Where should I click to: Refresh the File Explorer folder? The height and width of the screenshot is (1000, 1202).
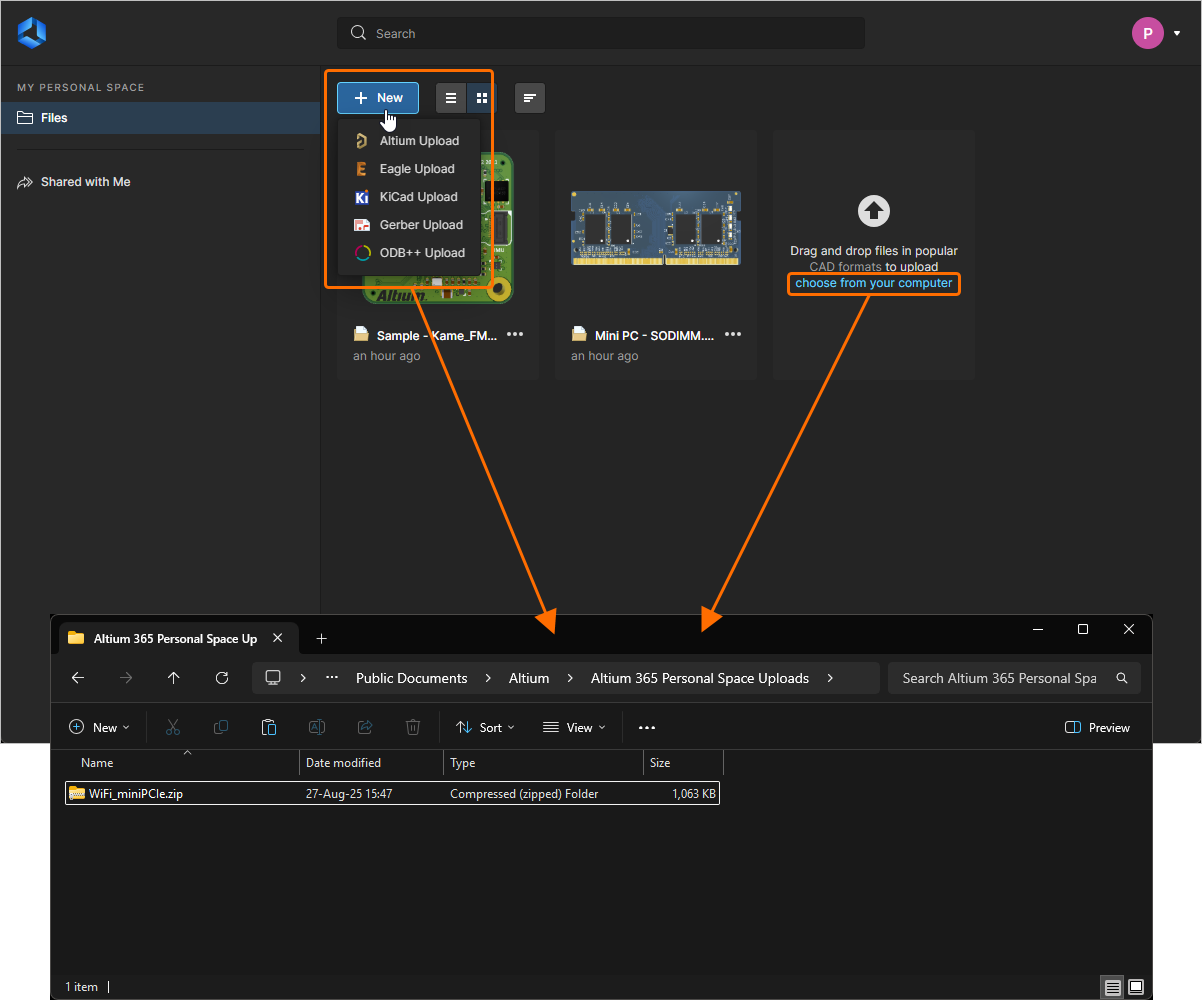pos(222,678)
